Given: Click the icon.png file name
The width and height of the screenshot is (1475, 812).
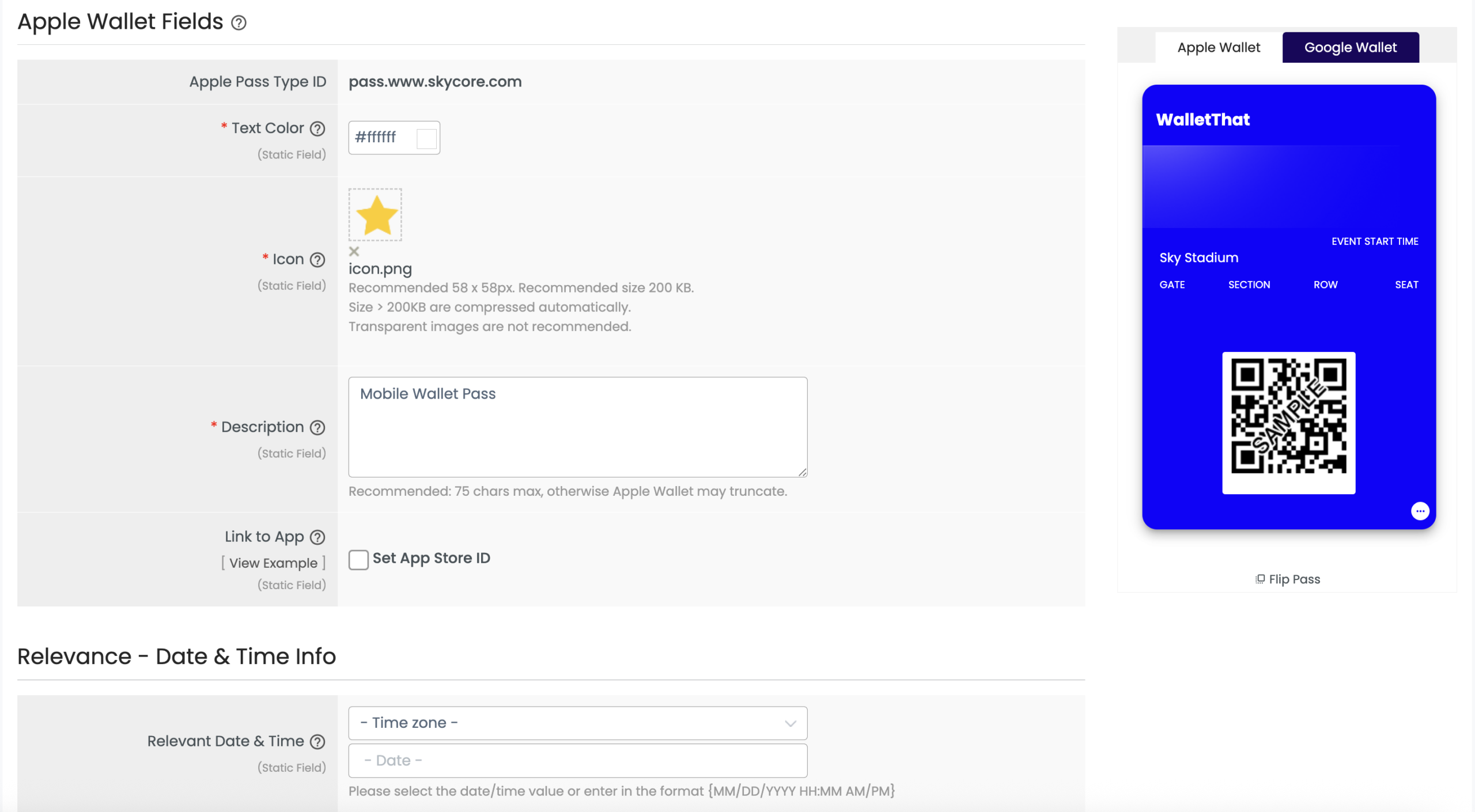Looking at the screenshot, I should (x=380, y=269).
